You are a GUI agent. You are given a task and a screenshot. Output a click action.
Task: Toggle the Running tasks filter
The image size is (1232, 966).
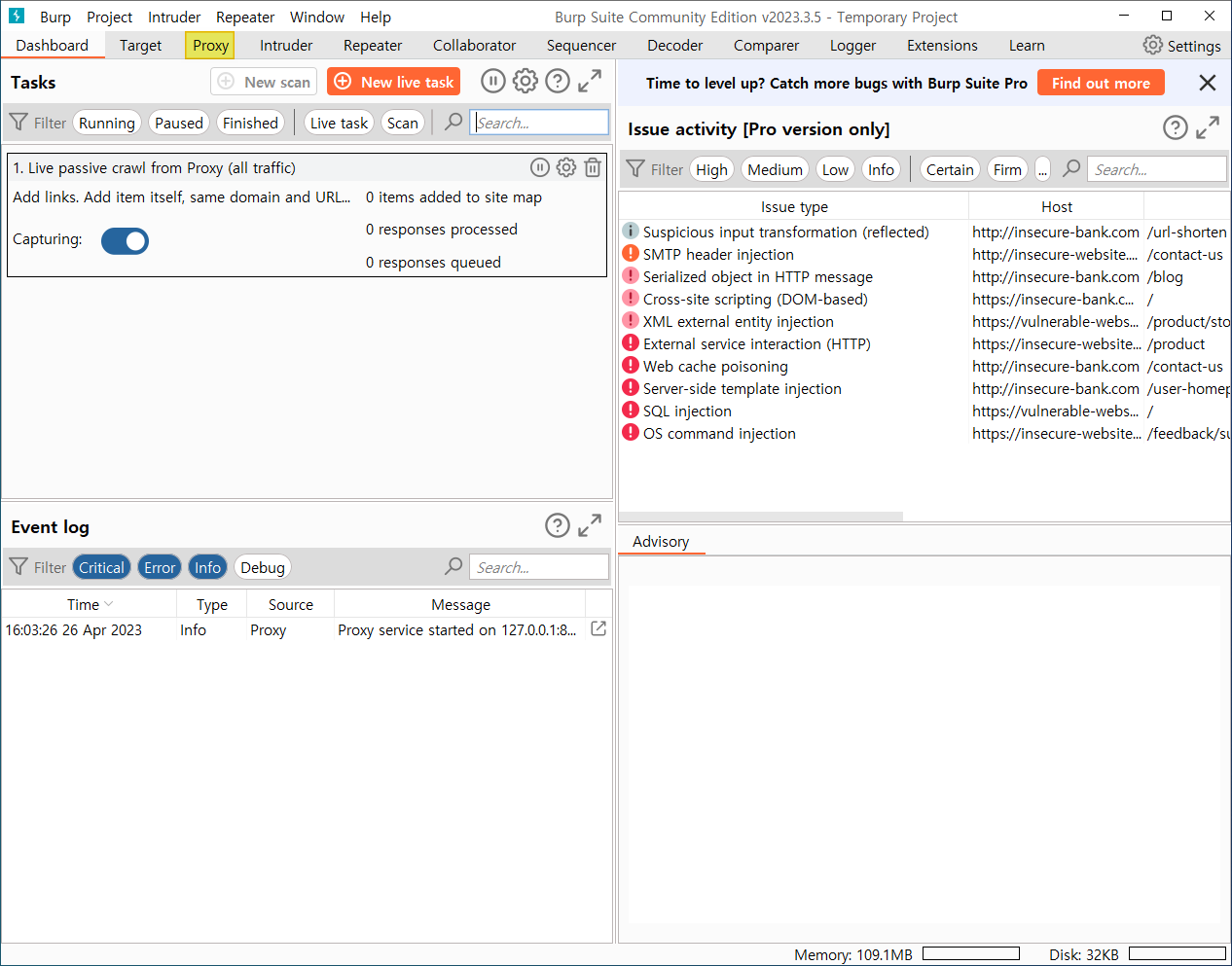pyautogui.click(x=107, y=123)
